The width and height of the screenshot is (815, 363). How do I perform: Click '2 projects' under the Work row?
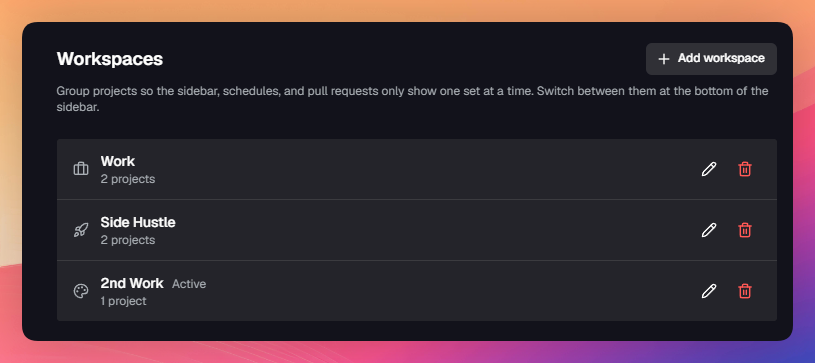128,179
